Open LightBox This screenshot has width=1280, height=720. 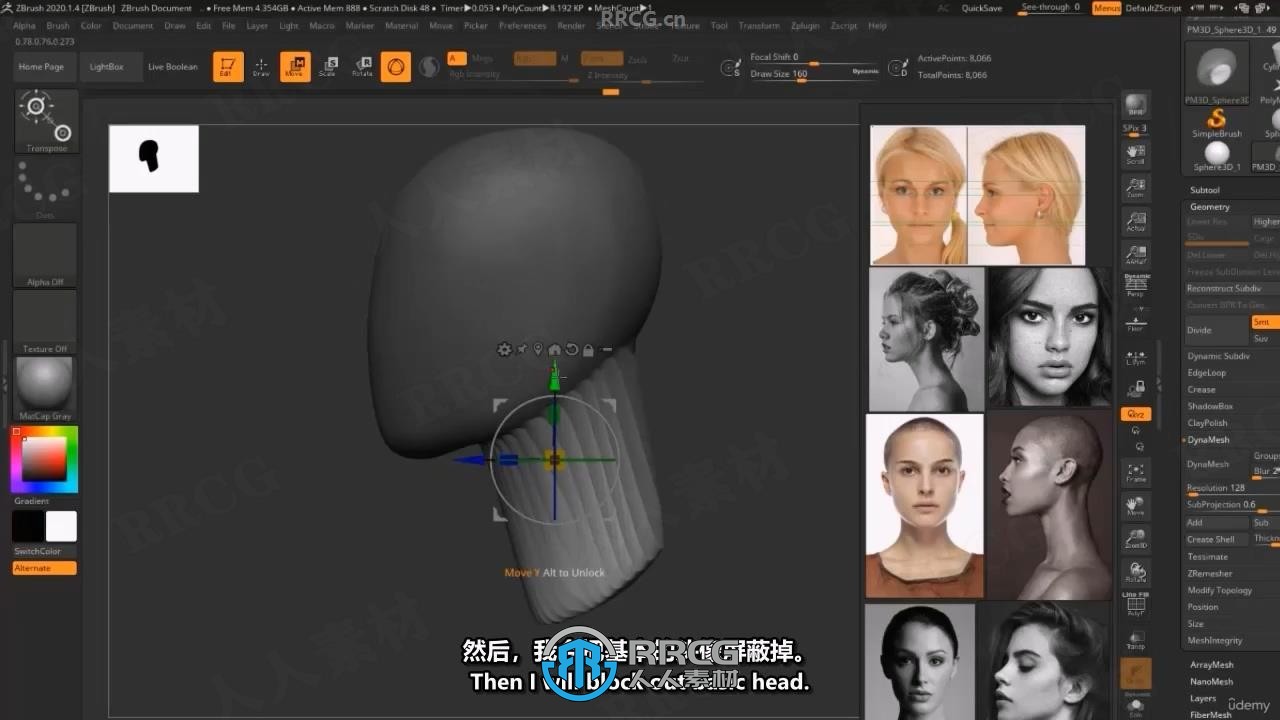click(x=107, y=67)
